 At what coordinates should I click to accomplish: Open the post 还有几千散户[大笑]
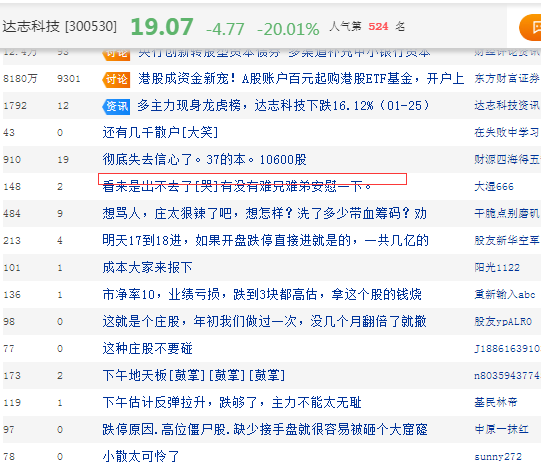coord(160,132)
